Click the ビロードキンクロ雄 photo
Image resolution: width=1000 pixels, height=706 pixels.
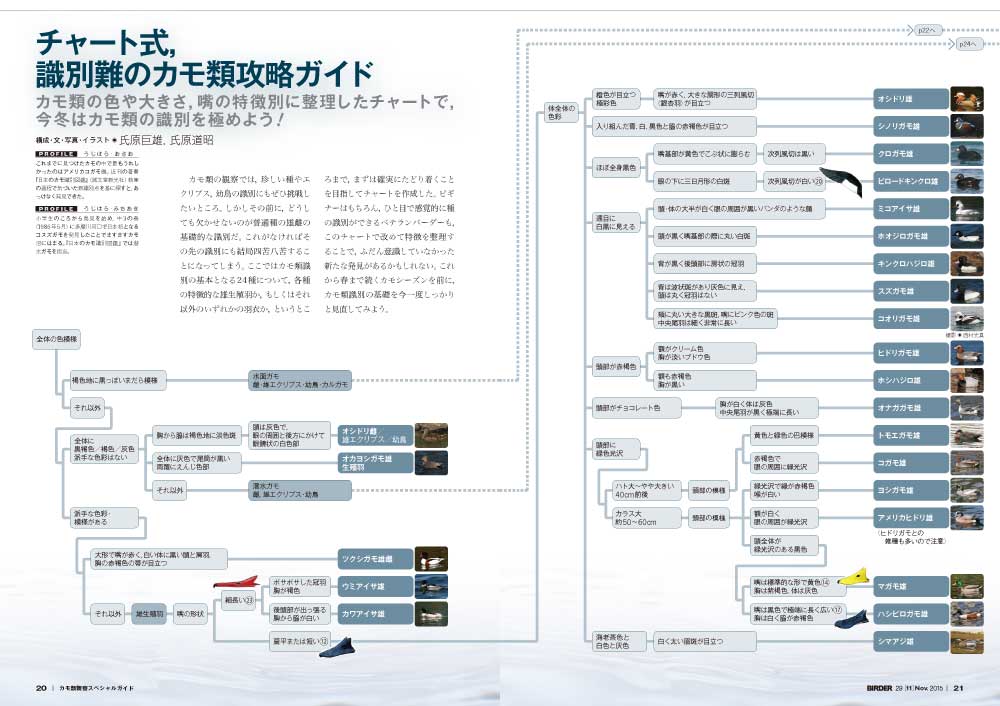[967, 181]
